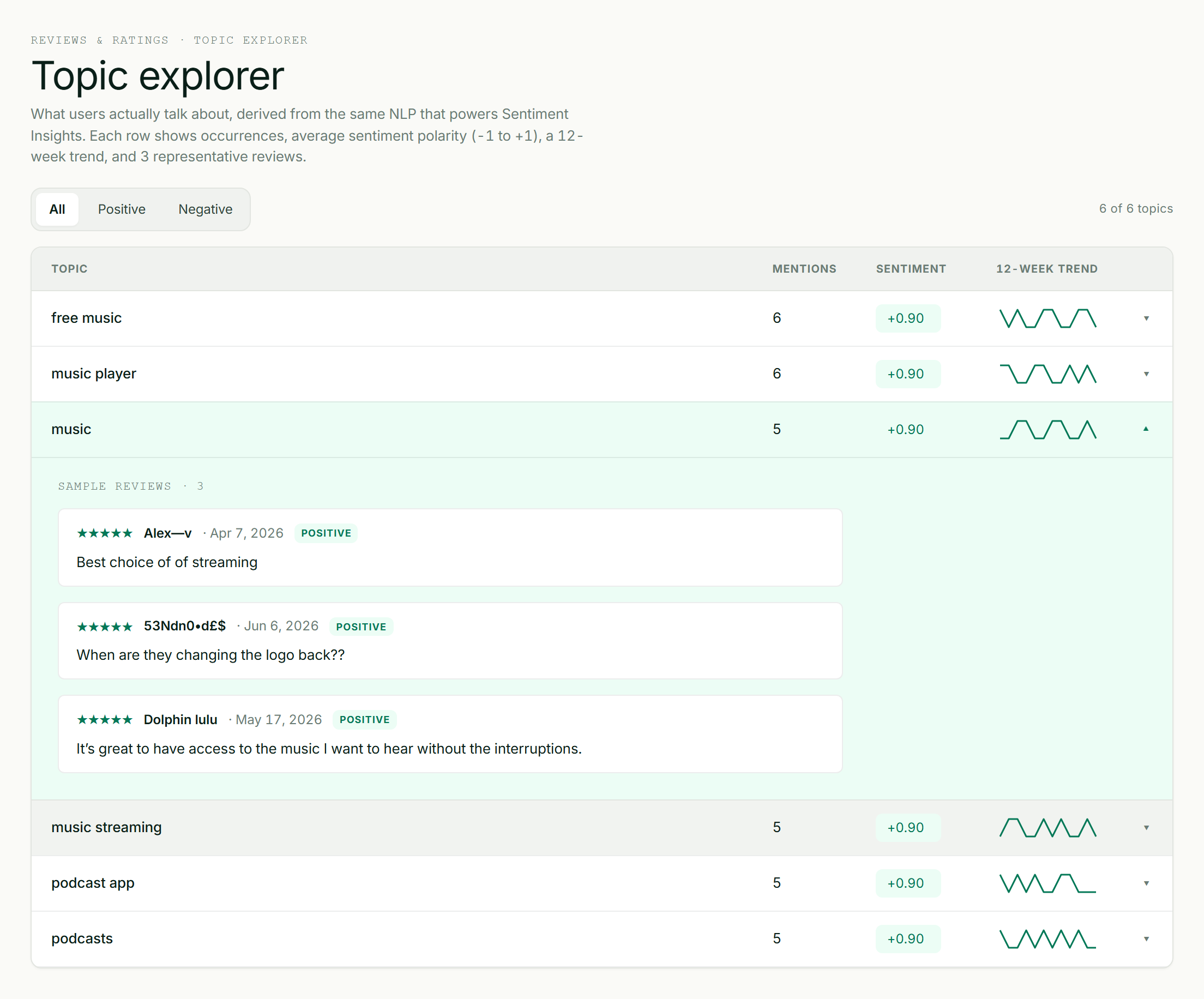Switch to the Positive filter tab
Image resolution: width=1204 pixels, height=999 pixels.
tap(122, 209)
